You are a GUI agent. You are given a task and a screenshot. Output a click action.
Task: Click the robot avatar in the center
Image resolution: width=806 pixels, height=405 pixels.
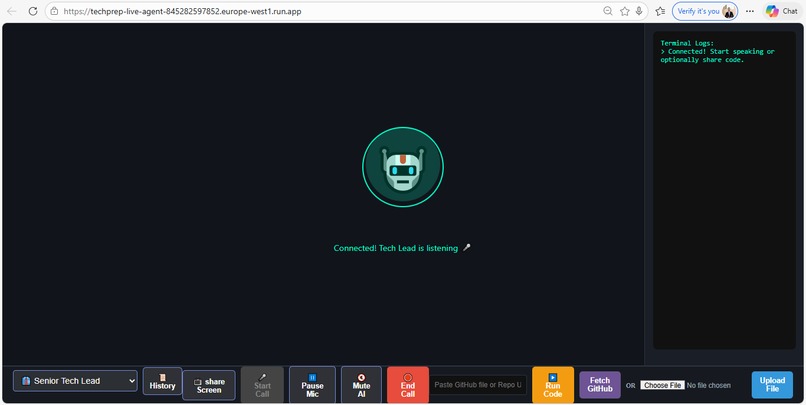(402, 167)
